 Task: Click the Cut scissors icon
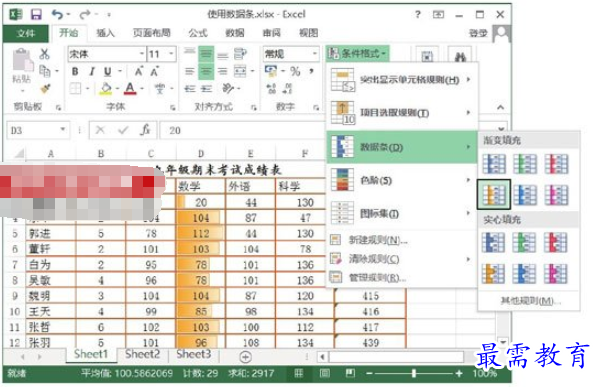coord(44,54)
